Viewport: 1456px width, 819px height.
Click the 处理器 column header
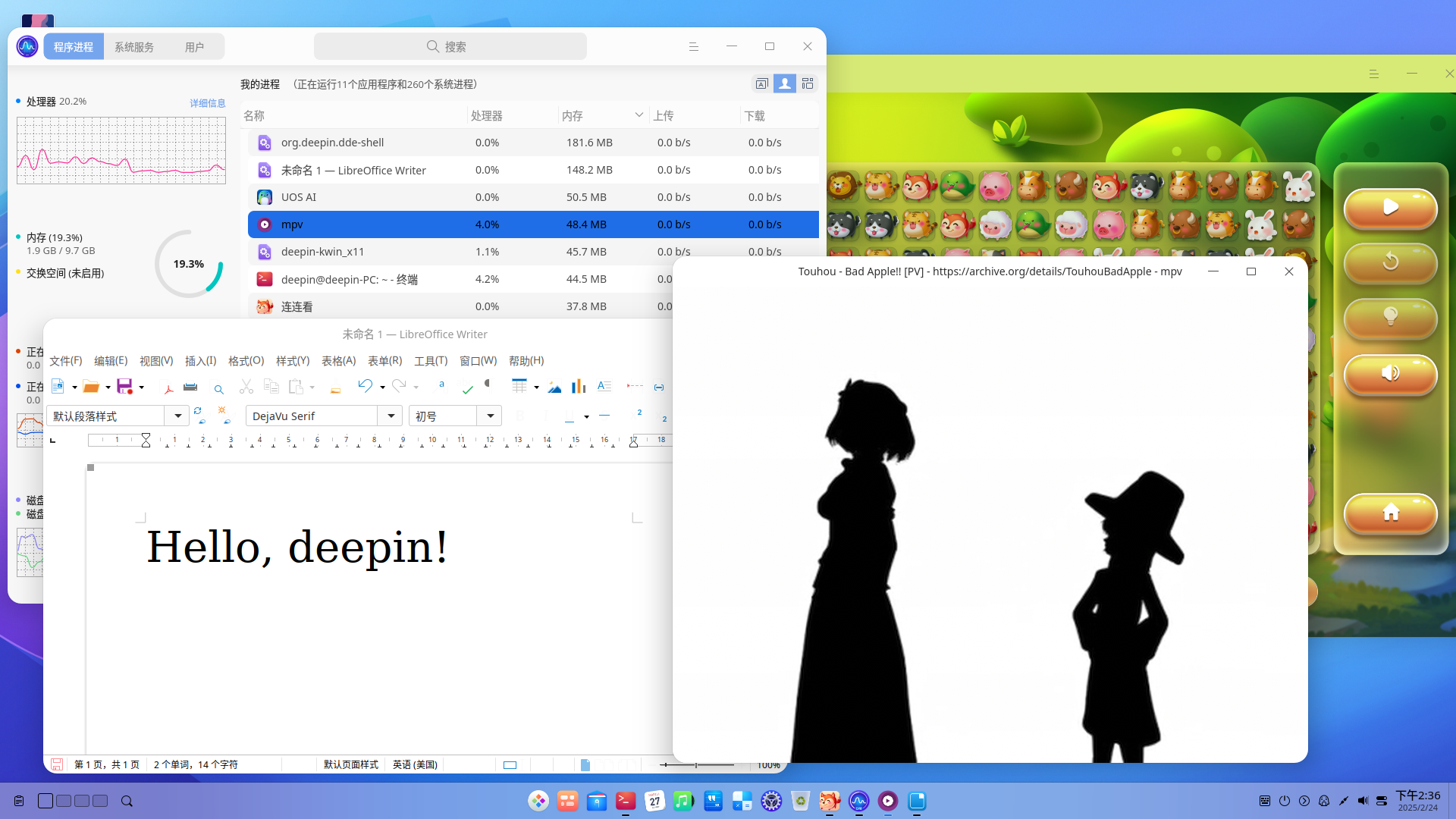click(513, 115)
